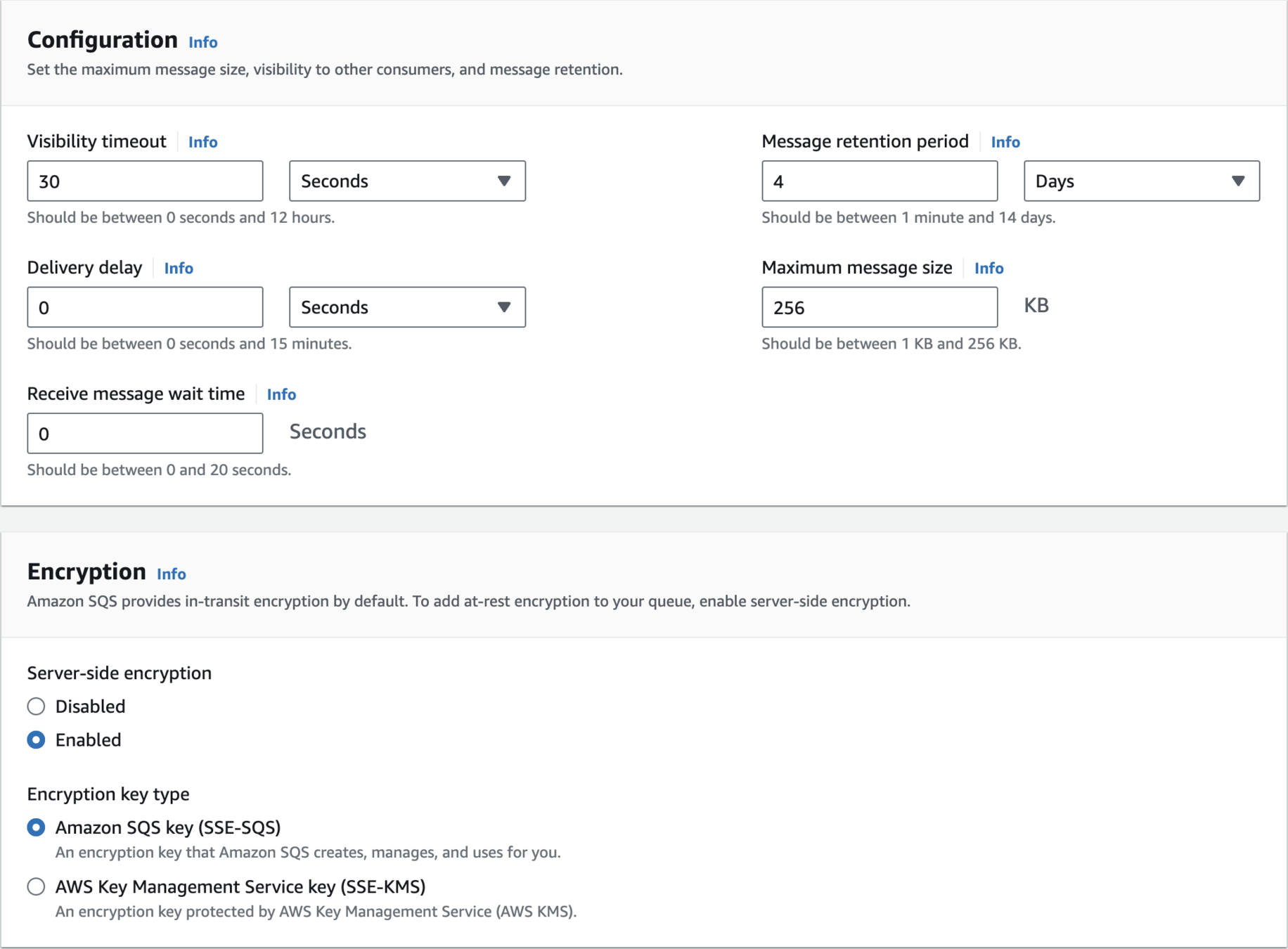
Task: Choose Amazon SQS key (SSE-SQS) option
Action: coord(36,827)
